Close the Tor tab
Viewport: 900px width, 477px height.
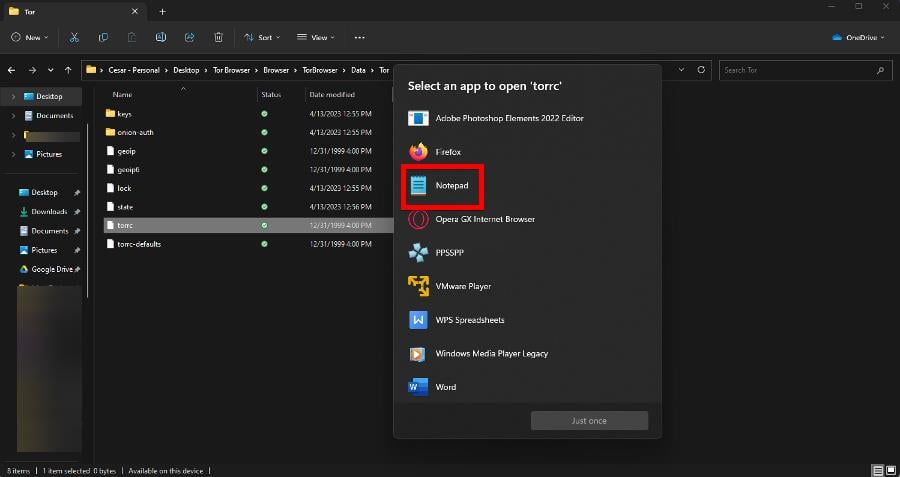[135, 11]
